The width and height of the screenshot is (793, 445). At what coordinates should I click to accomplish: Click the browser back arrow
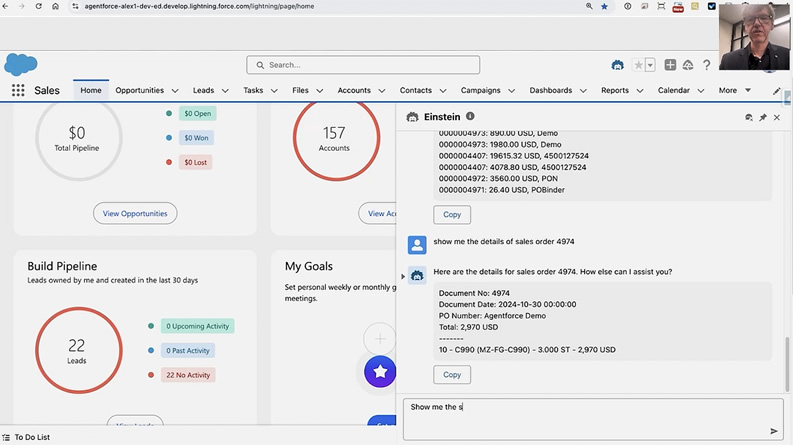6,6
